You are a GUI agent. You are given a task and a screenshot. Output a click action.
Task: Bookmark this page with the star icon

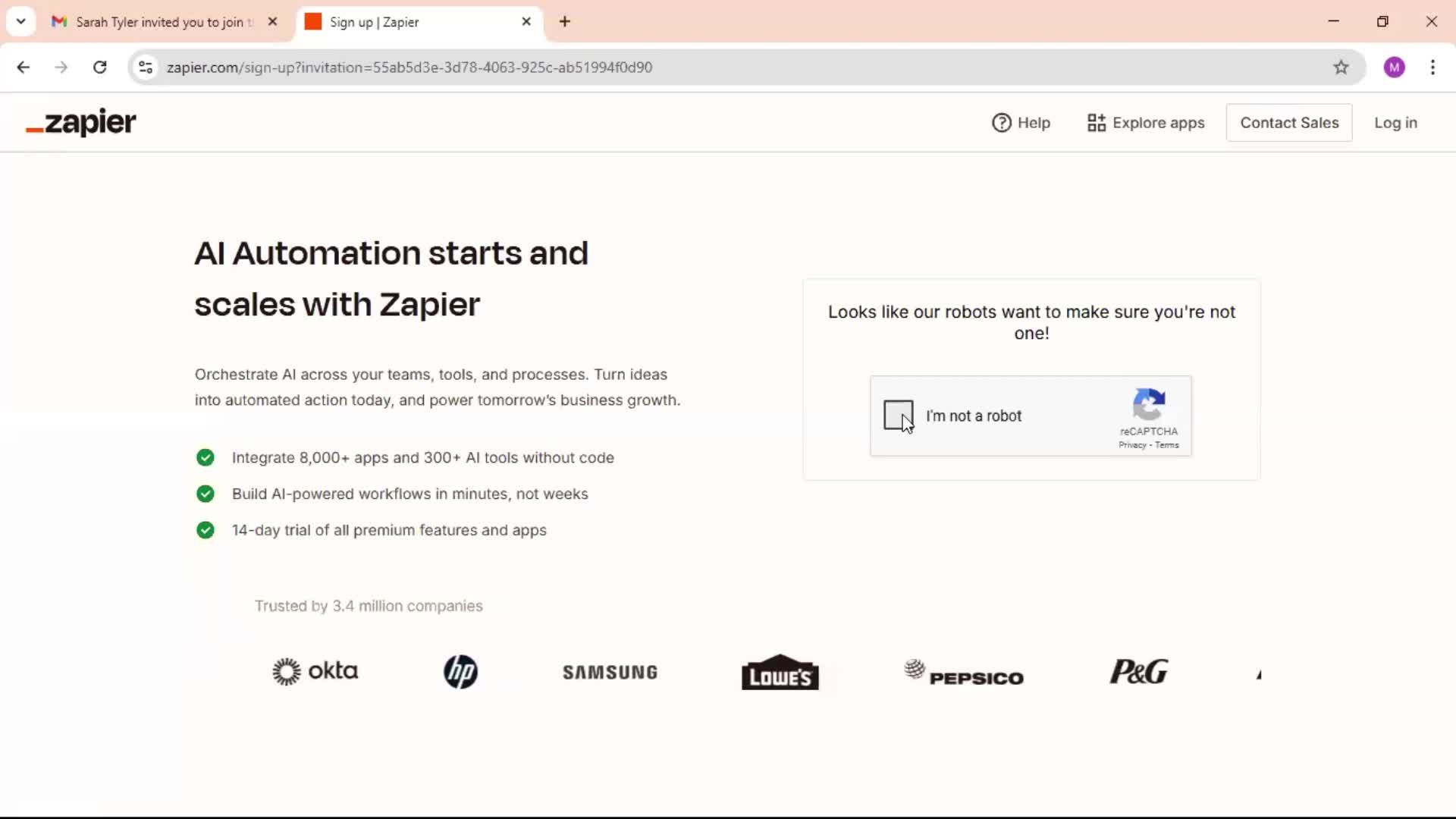click(x=1341, y=67)
